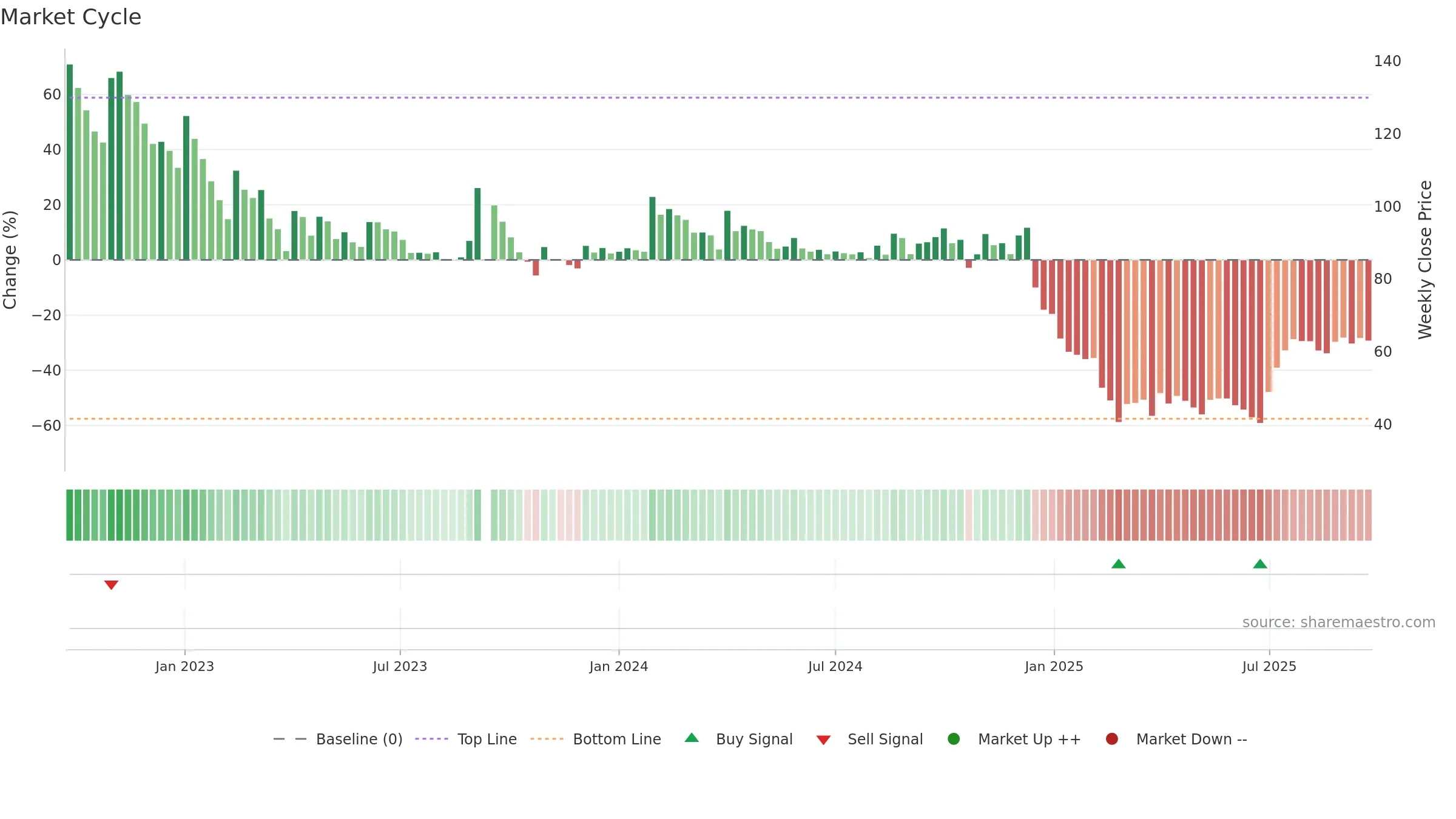
Task: Click the Change (%) axis title
Action: click(x=10, y=260)
